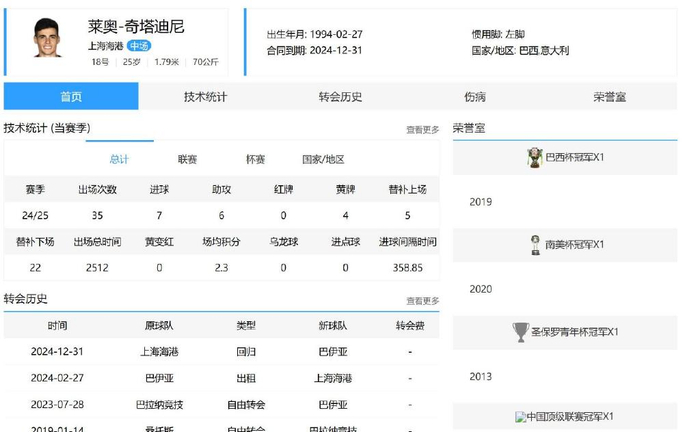Click transfer date 2024-02-27

click(57, 378)
